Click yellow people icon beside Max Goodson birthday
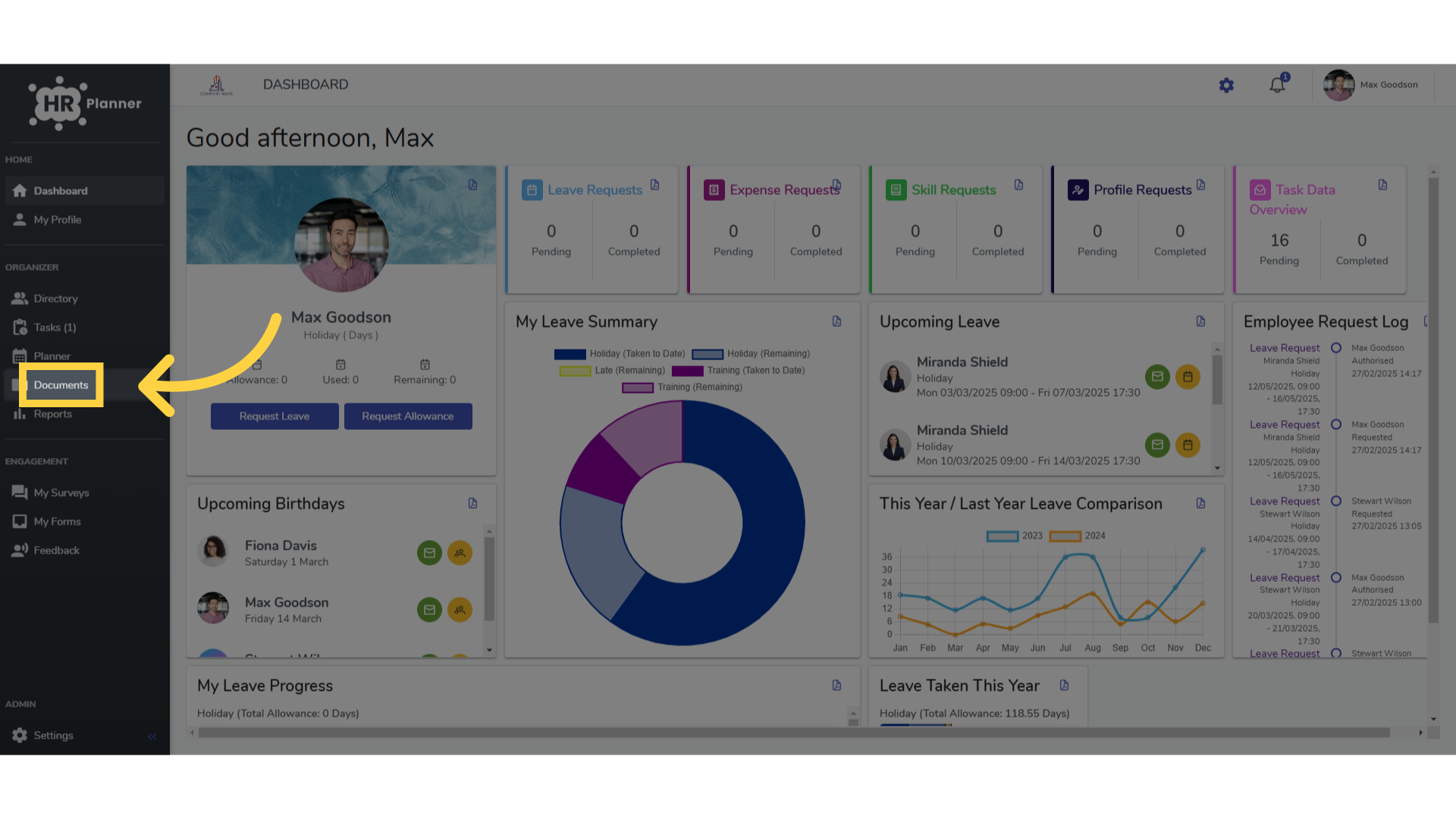The width and height of the screenshot is (1456, 819). (x=460, y=610)
